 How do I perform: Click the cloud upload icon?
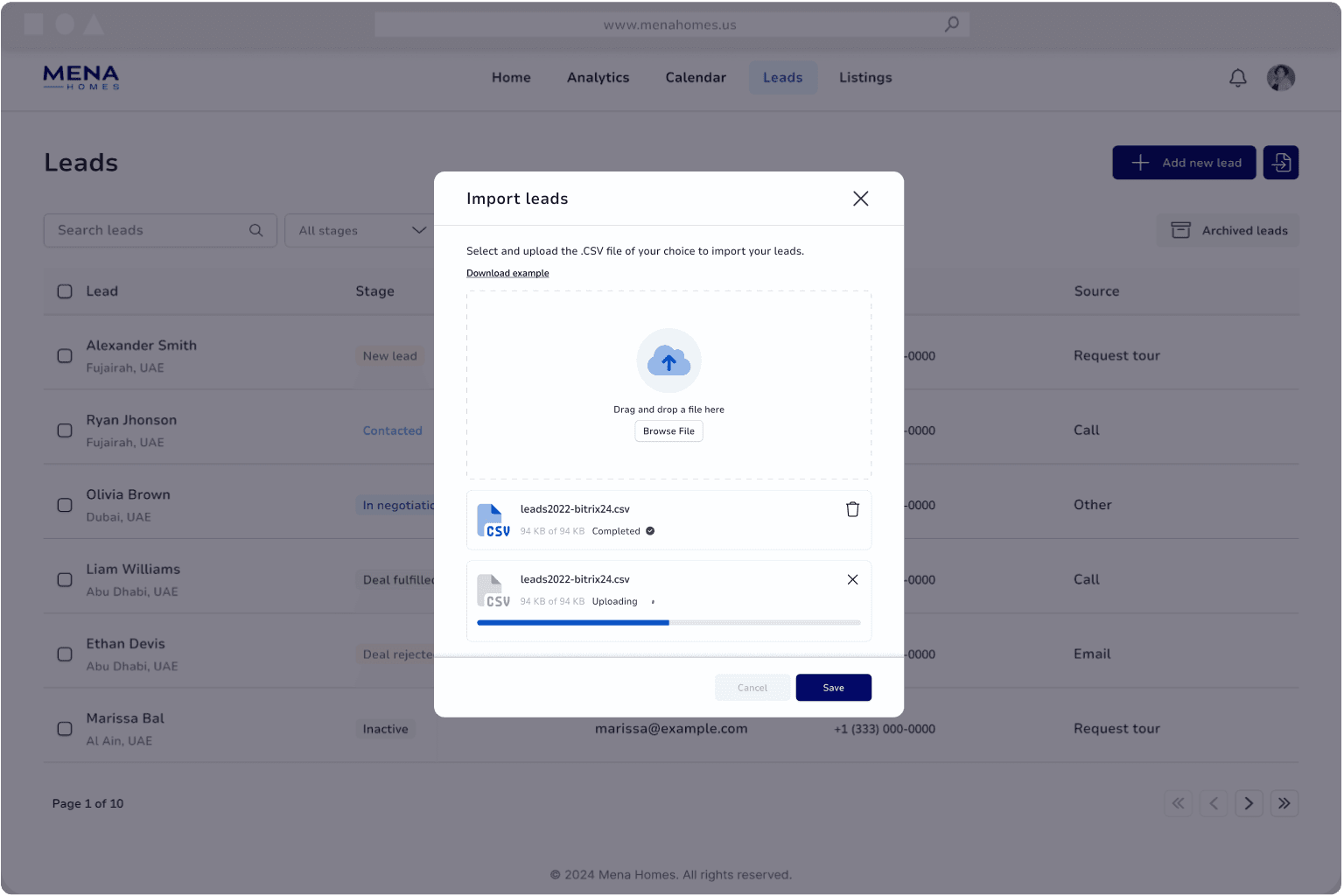coord(668,360)
